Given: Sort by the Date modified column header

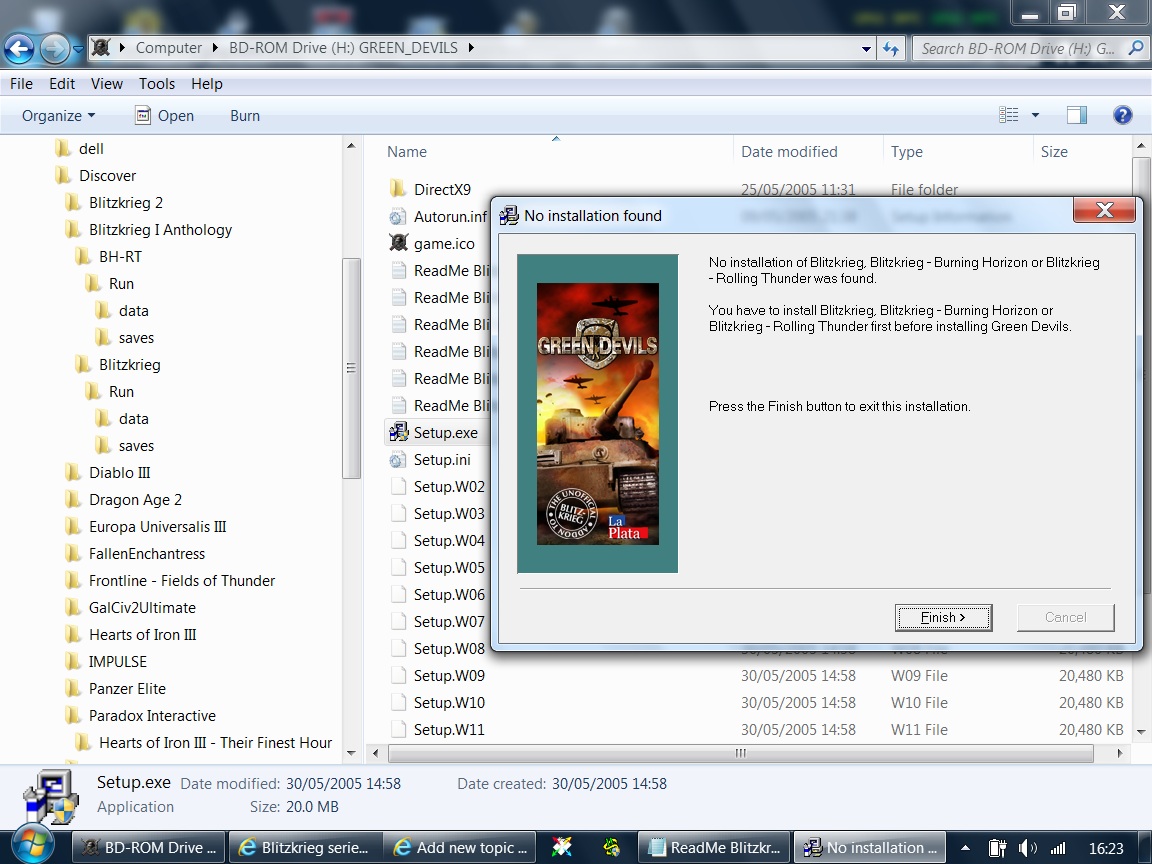Looking at the screenshot, I should click(x=789, y=151).
